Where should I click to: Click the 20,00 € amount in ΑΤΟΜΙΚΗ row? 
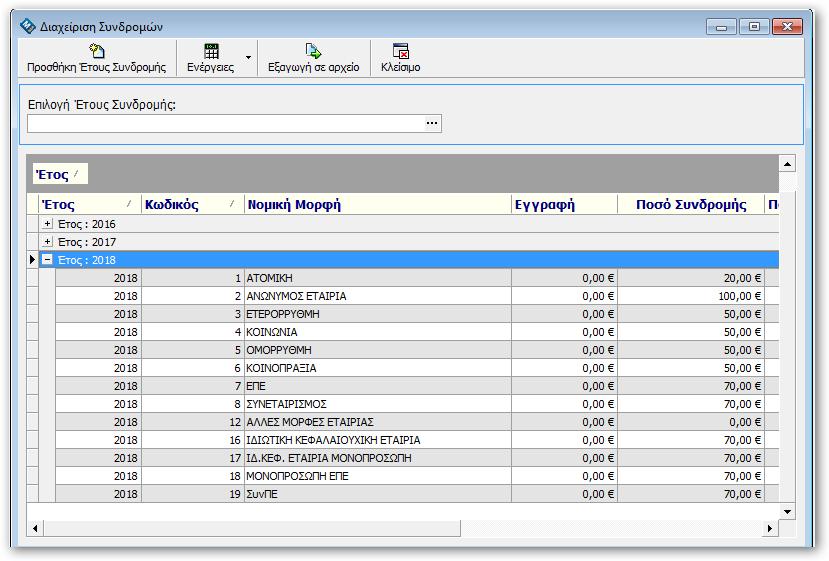[x=691, y=278]
